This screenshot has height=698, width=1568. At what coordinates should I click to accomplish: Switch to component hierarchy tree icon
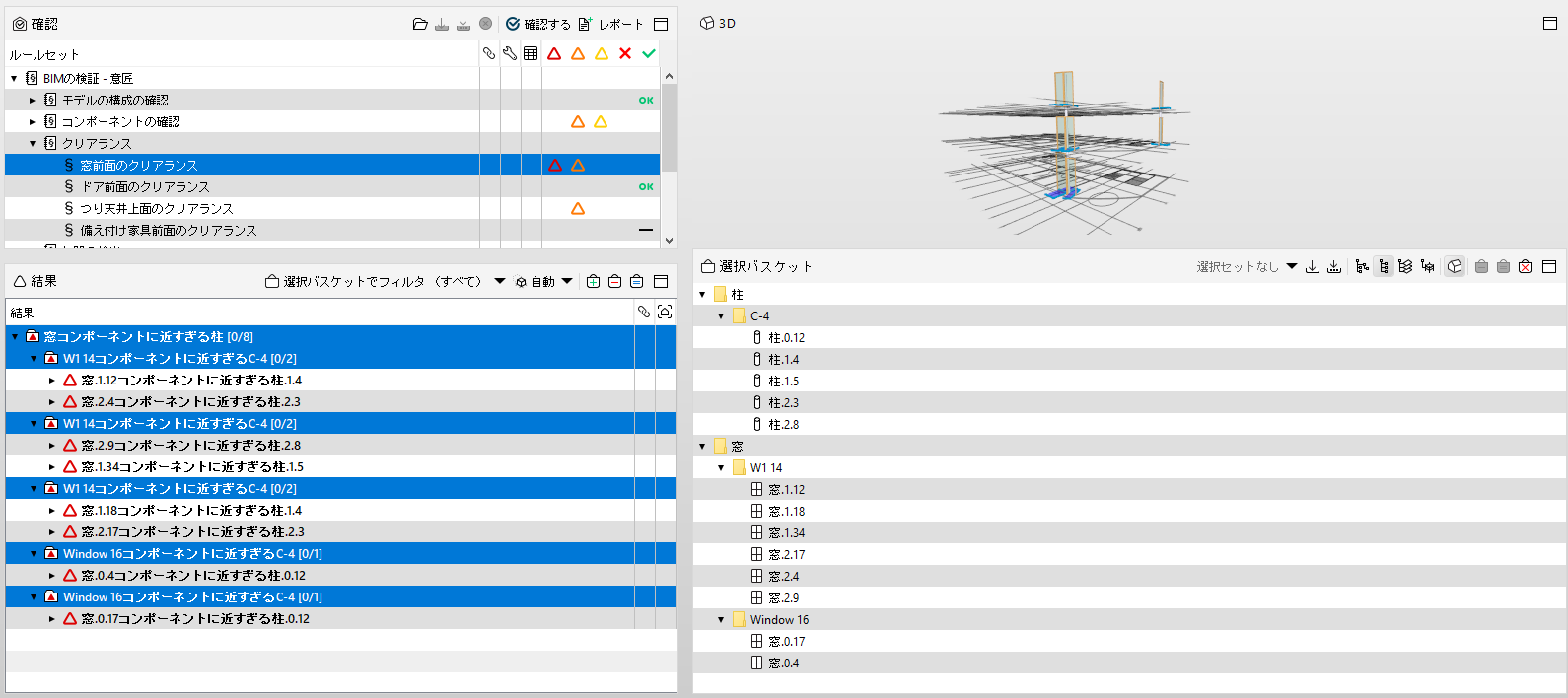pos(1384,266)
